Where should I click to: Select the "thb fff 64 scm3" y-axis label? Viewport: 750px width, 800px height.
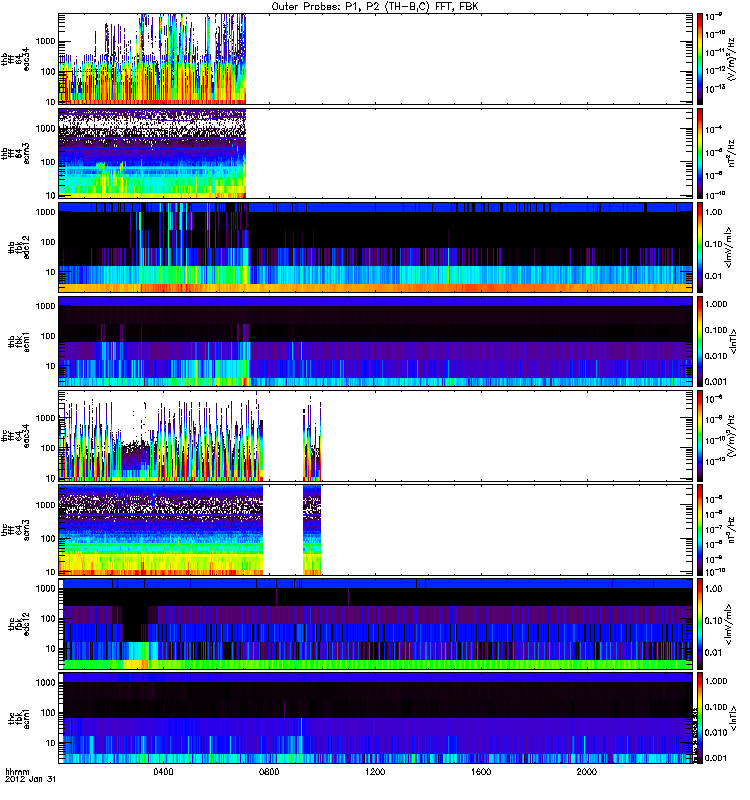16,154
